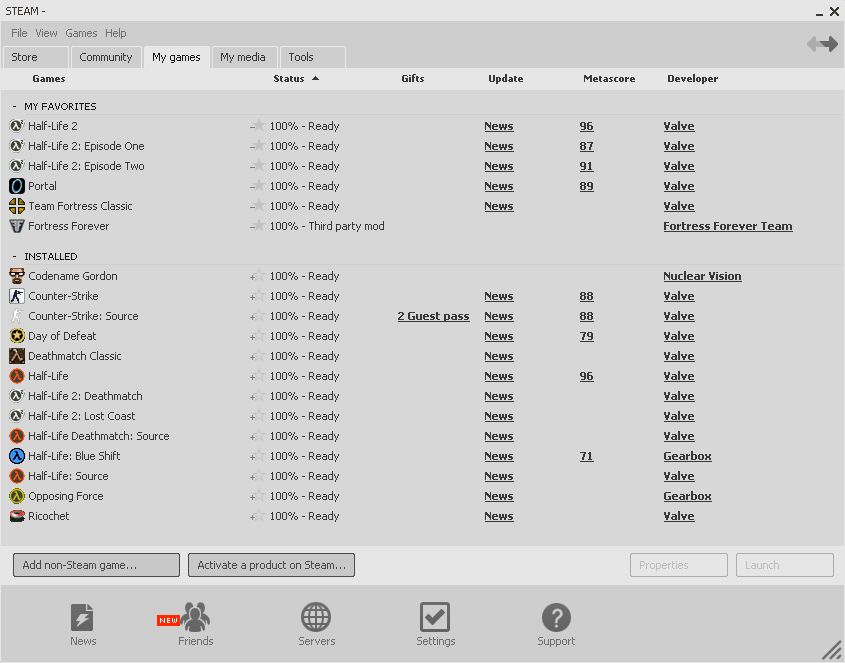
Task: Click the Half-Life: Blue Shift icon
Action: [17, 456]
